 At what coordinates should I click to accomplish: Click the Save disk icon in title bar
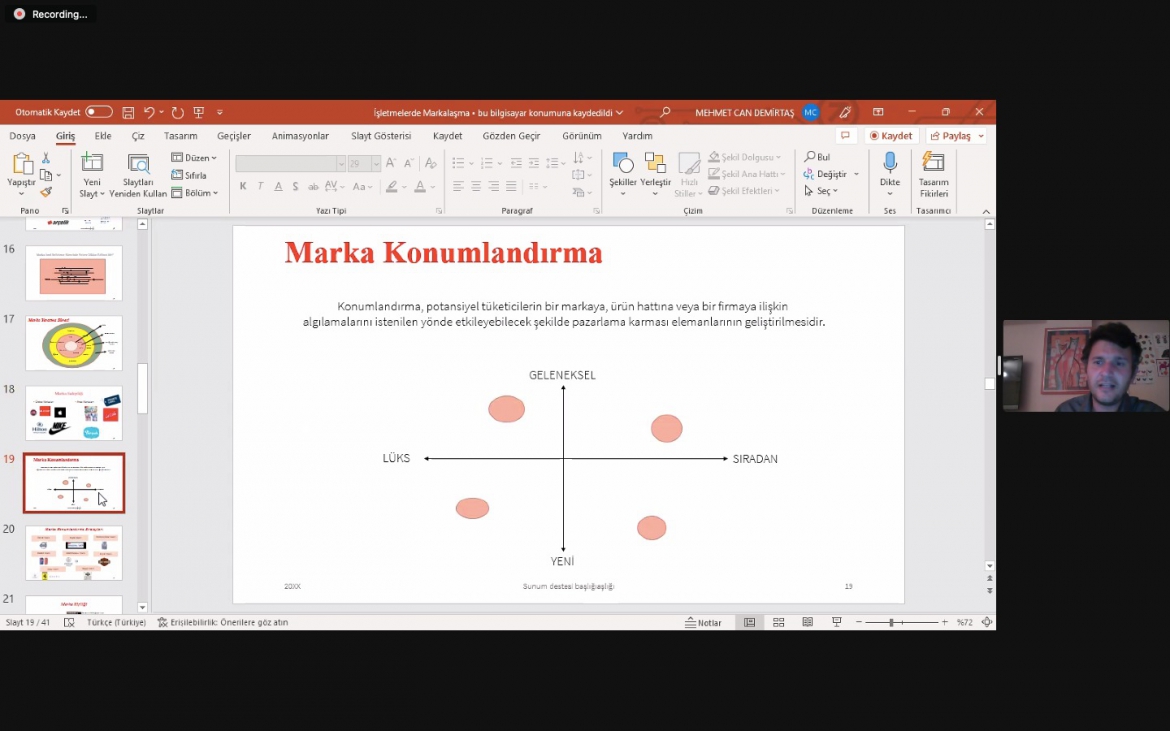128,113
